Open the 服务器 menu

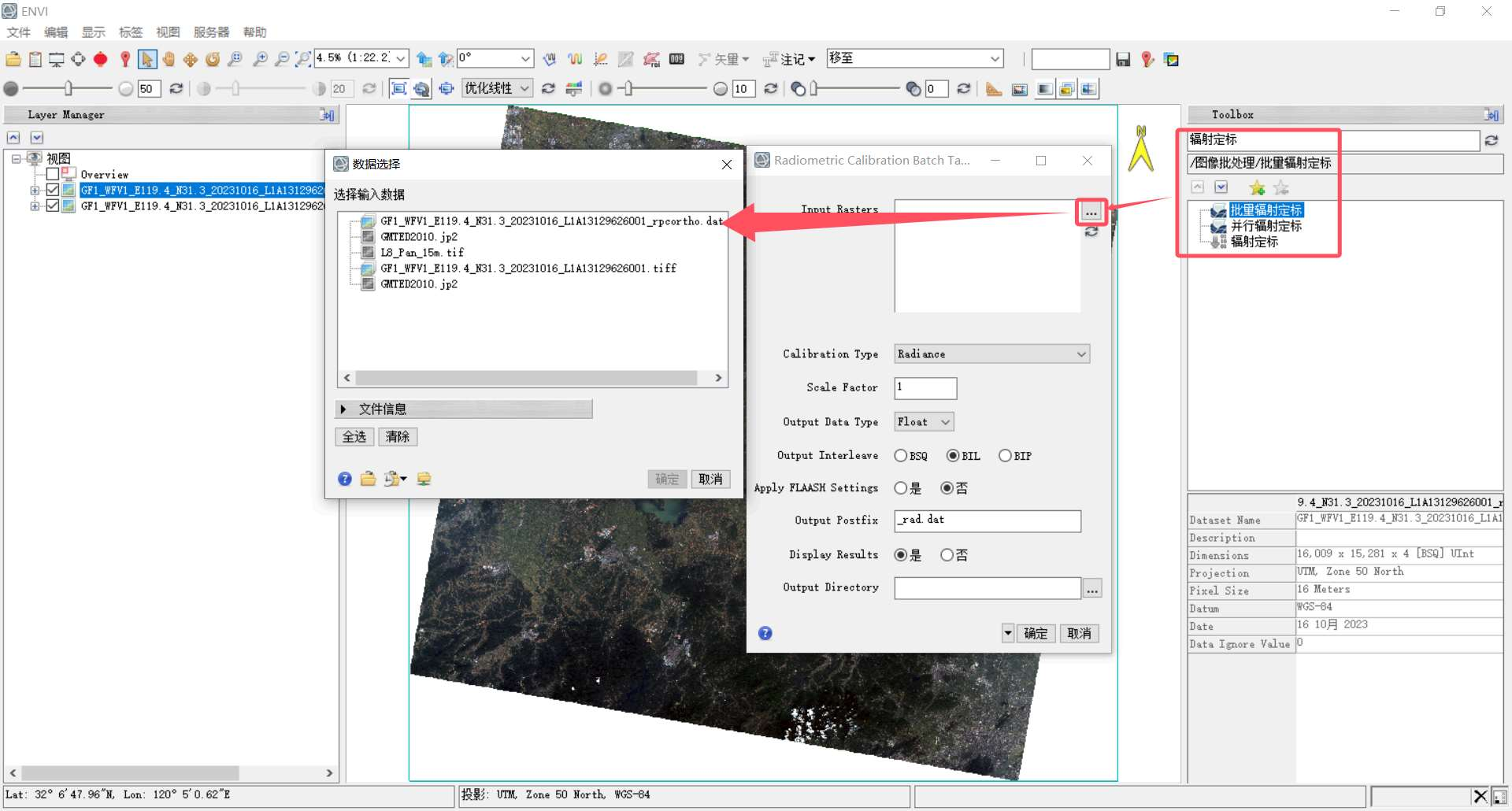pyautogui.click(x=211, y=32)
